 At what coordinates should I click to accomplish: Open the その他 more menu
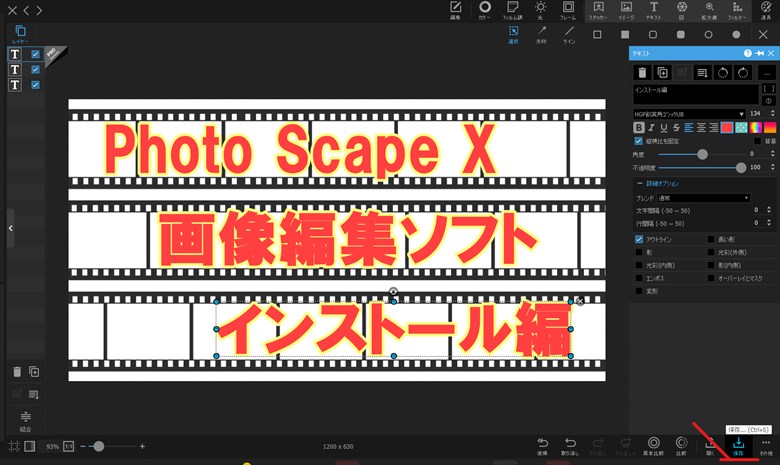pyautogui.click(x=766, y=446)
